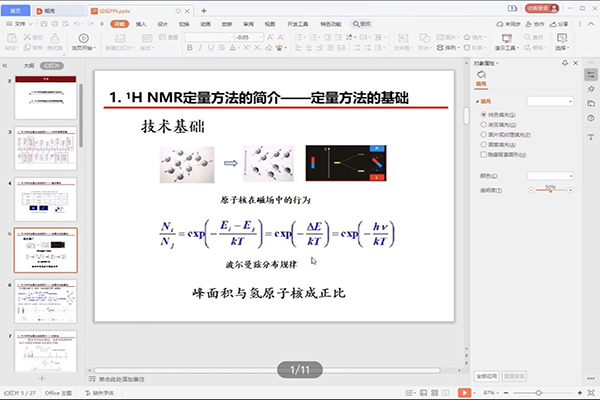Image resolution: width=600 pixels, height=400 pixels.
Task: Open the 颜色 color dropdown
Action: coord(549,176)
